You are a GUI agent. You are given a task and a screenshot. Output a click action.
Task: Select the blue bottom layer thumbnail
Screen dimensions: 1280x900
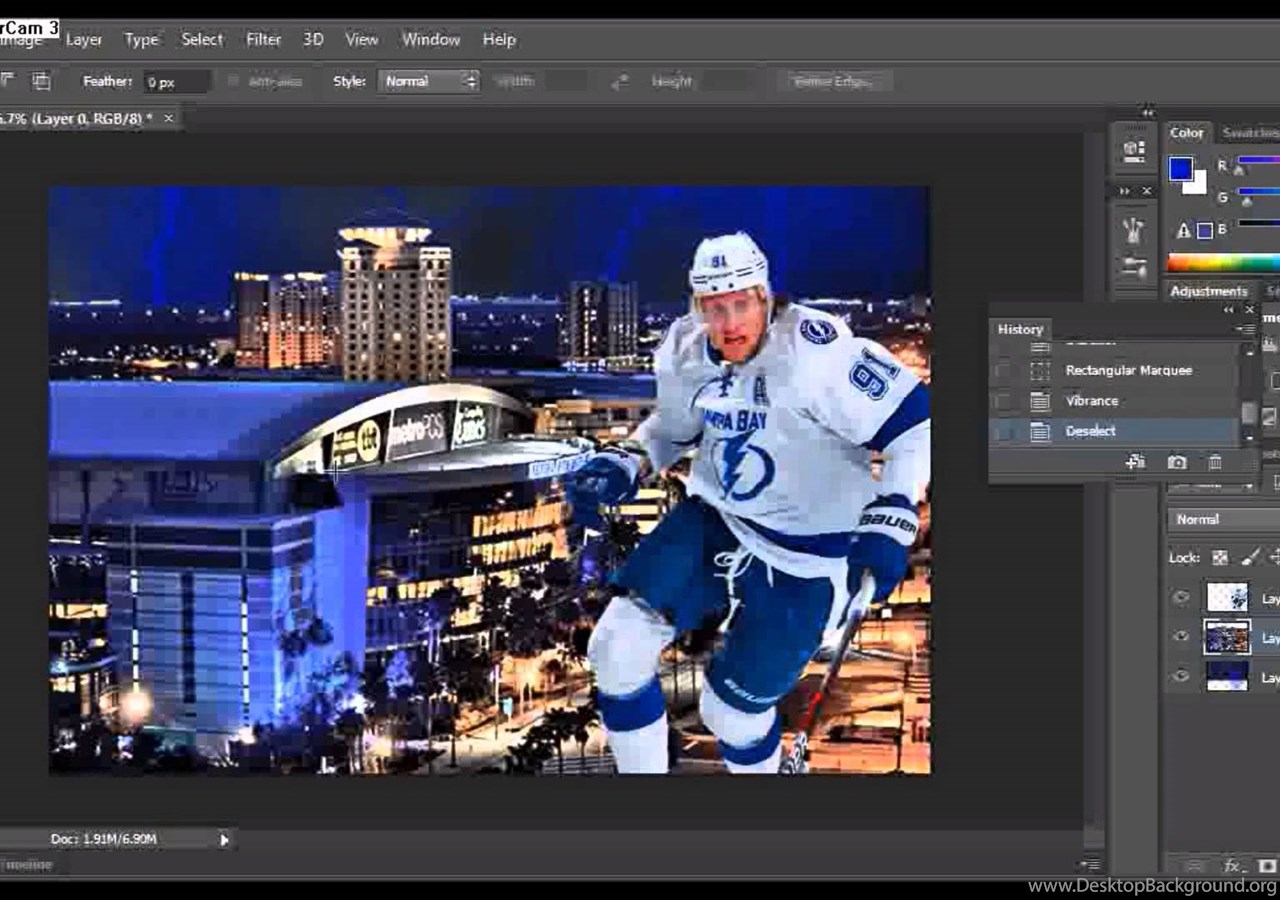1227,677
